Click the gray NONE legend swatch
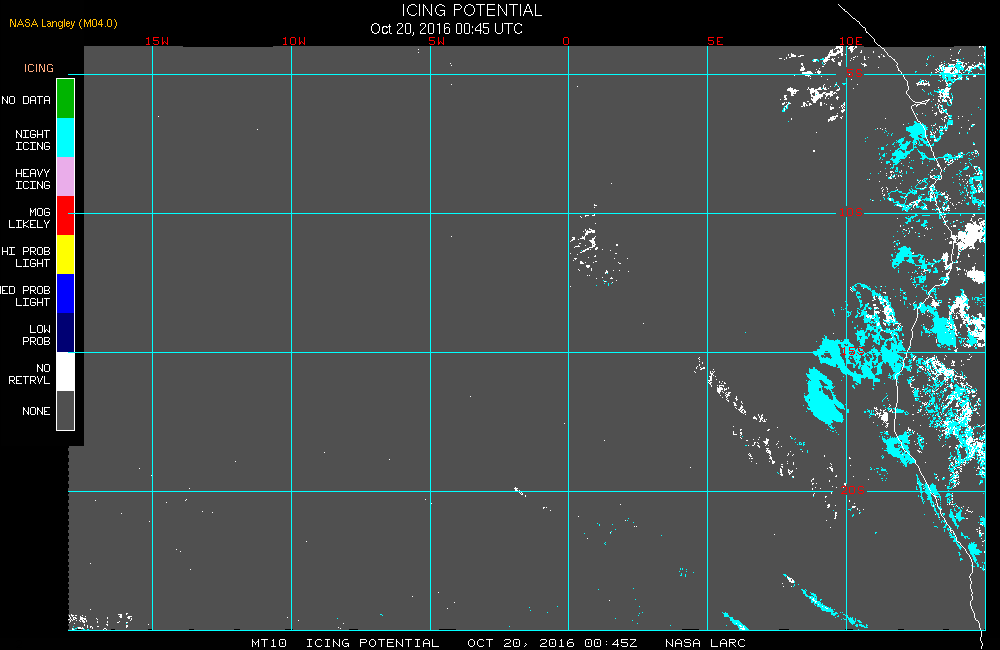Screen dimensions: 1000x650 click(66, 410)
